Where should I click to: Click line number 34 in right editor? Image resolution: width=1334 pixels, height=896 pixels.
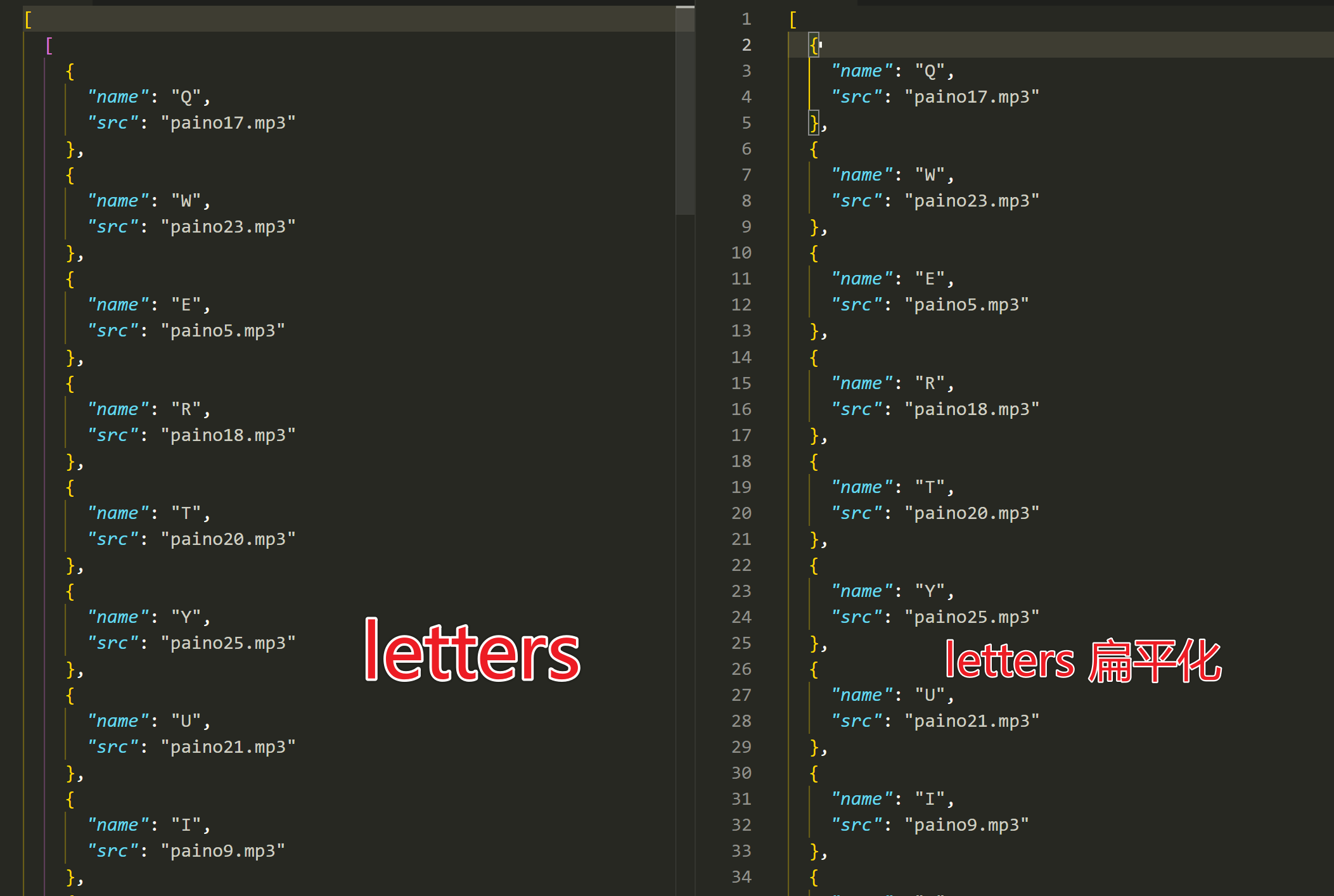tap(741, 876)
